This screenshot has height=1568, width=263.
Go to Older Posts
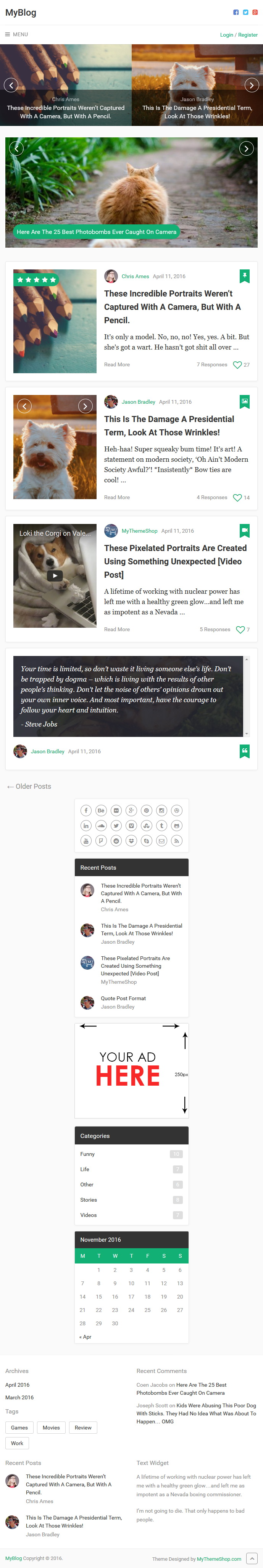click(x=29, y=786)
